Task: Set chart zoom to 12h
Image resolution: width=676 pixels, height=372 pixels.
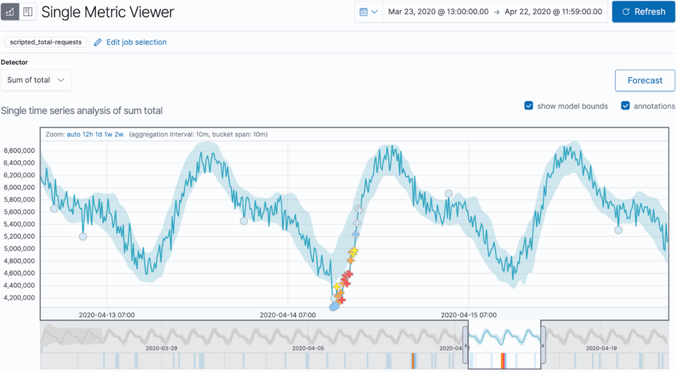Action: tap(88, 134)
